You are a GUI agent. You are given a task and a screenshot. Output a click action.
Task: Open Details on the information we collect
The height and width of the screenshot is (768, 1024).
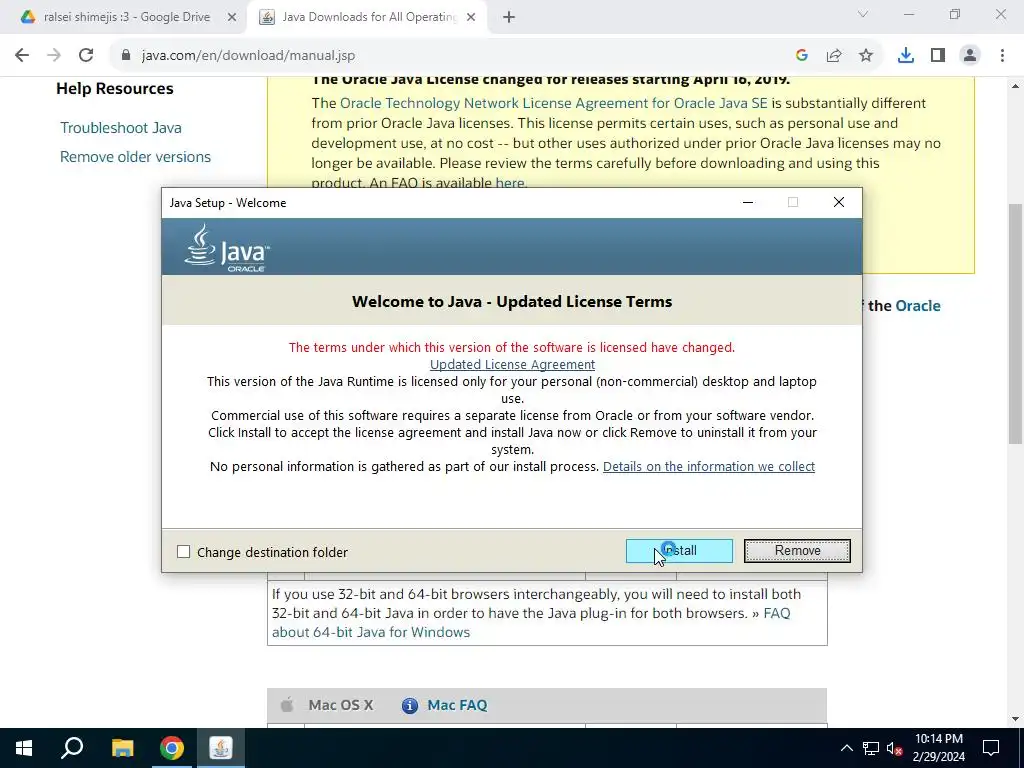[x=709, y=466]
